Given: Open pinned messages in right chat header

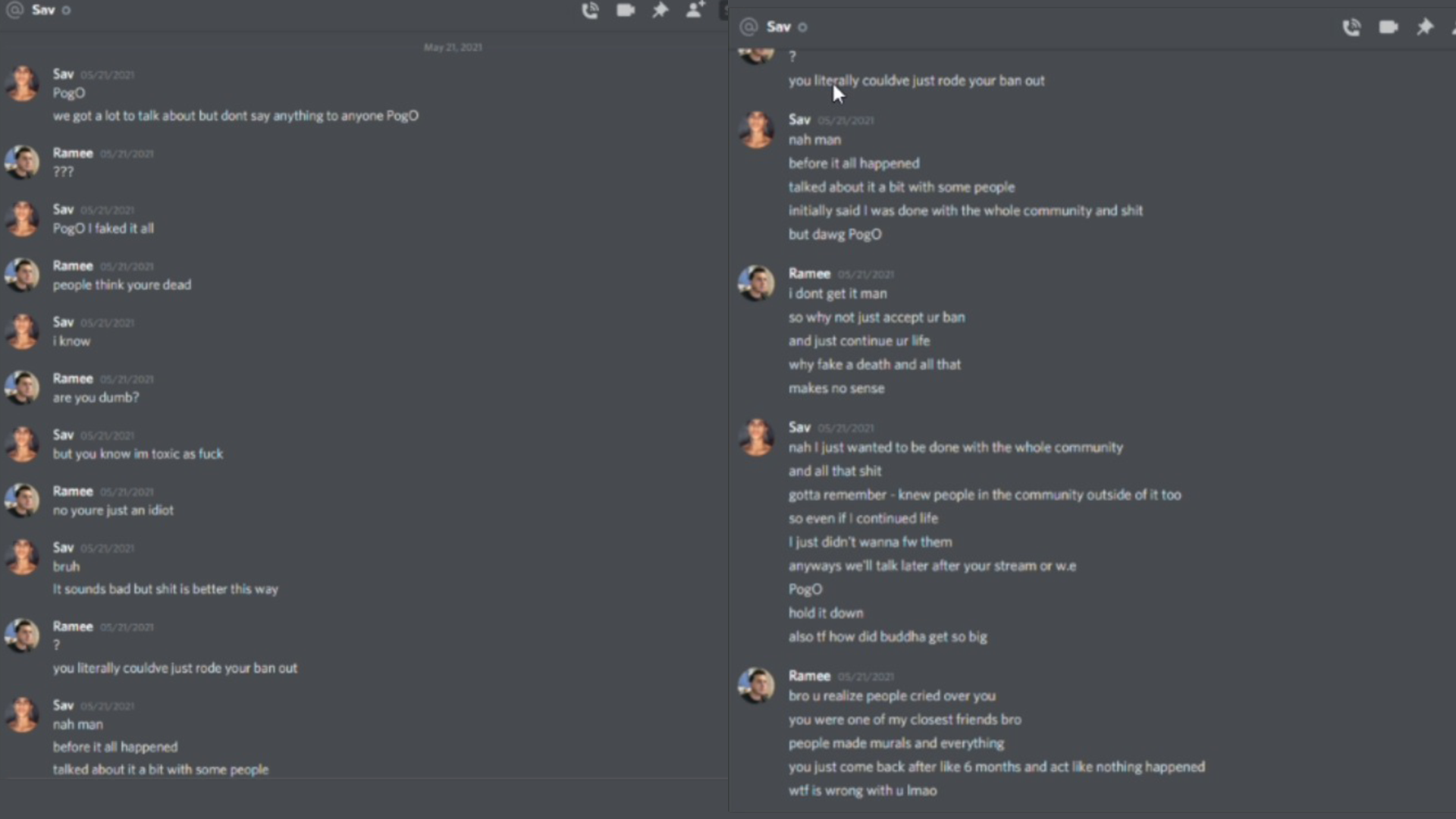Looking at the screenshot, I should coord(1425,27).
